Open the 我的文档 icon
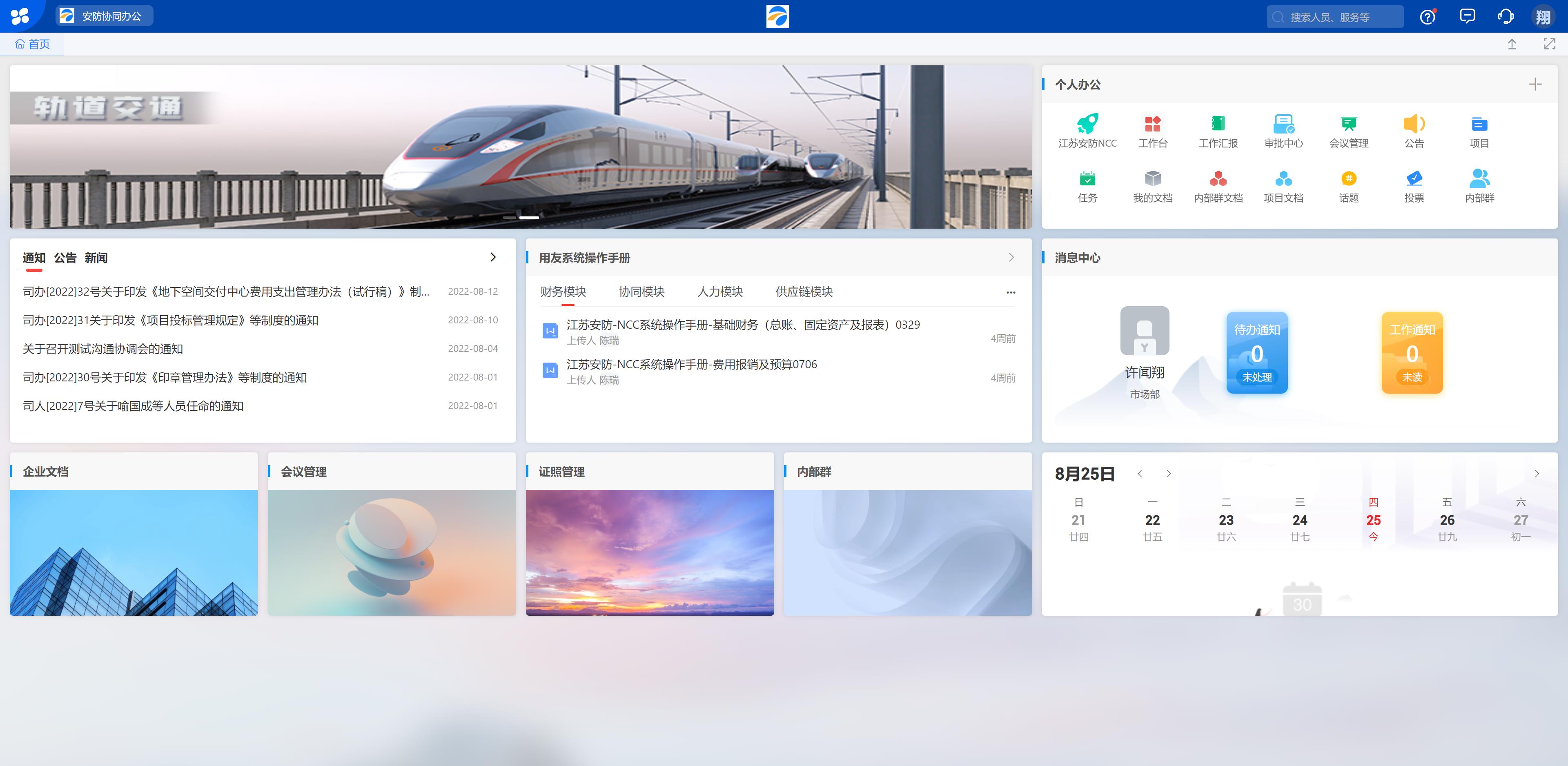 point(1152,179)
